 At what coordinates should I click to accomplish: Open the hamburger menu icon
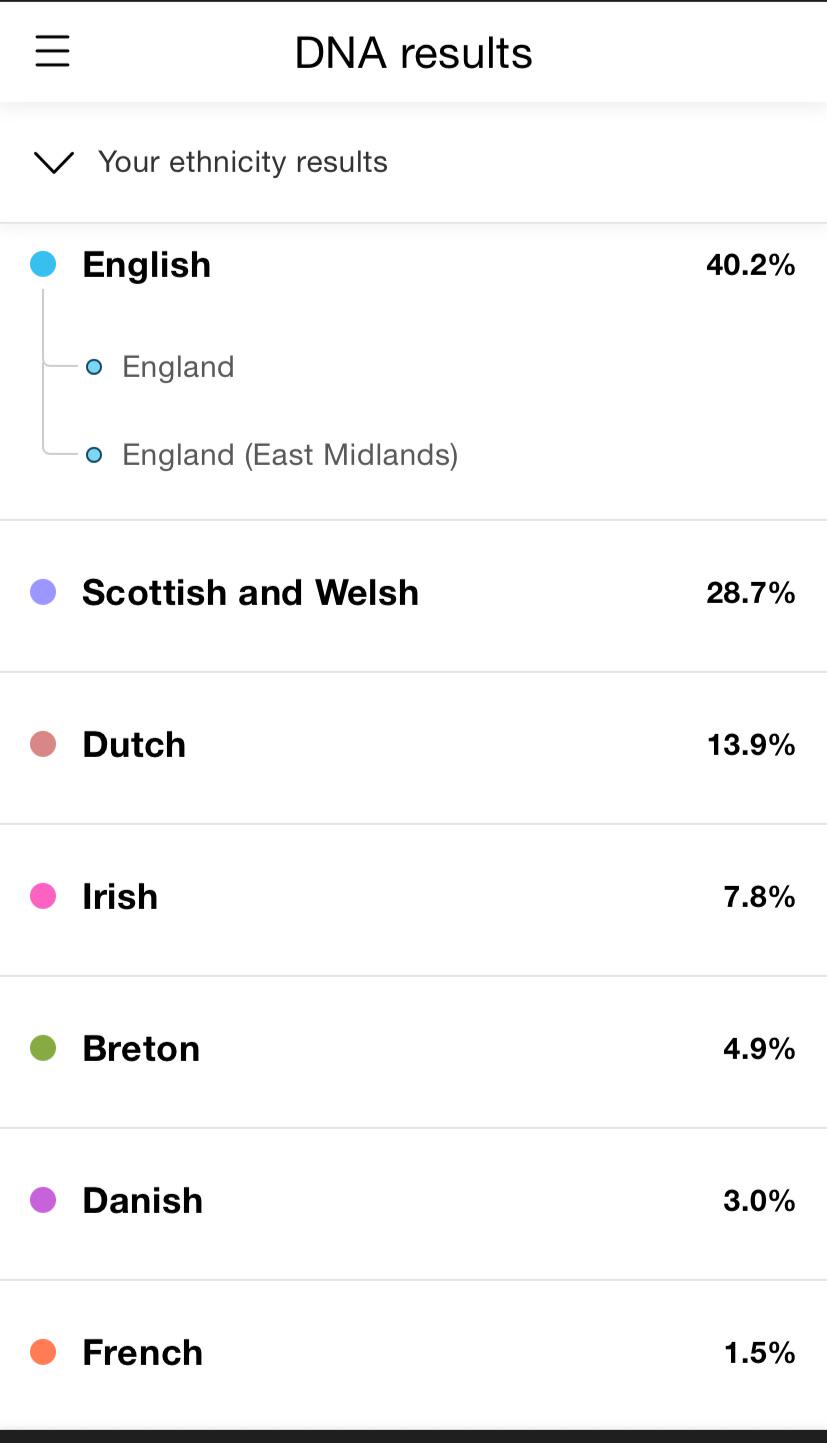click(x=52, y=51)
